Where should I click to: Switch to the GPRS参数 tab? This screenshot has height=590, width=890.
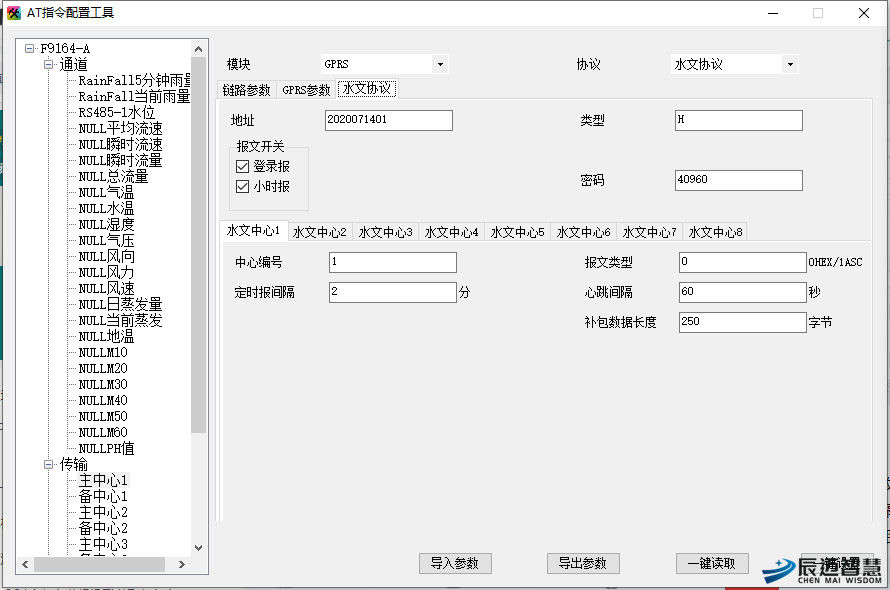tap(306, 90)
